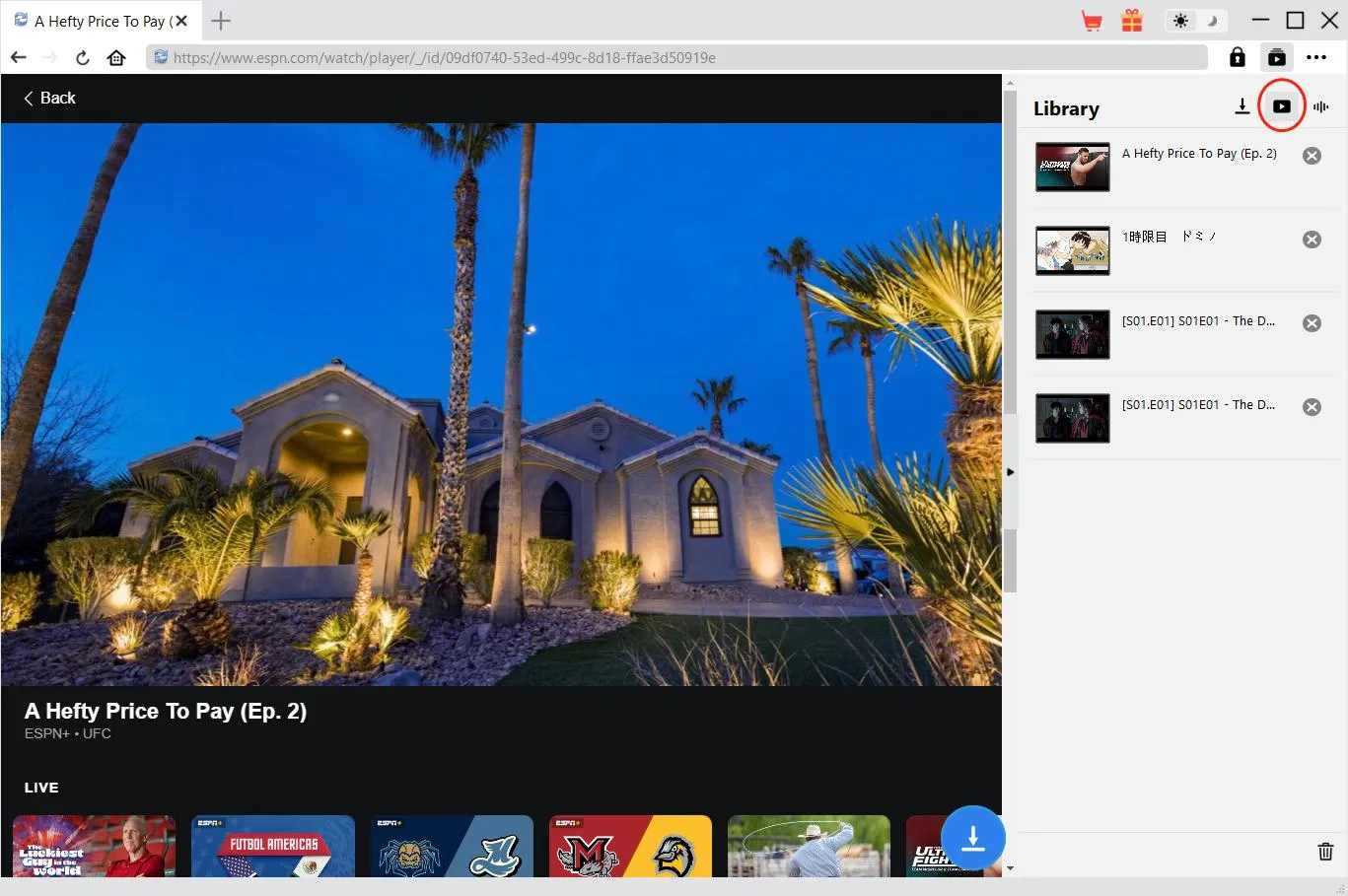Image resolution: width=1348 pixels, height=896 pixels.
Task: Collapse the Library side panel arrow
Action: 1010,472
